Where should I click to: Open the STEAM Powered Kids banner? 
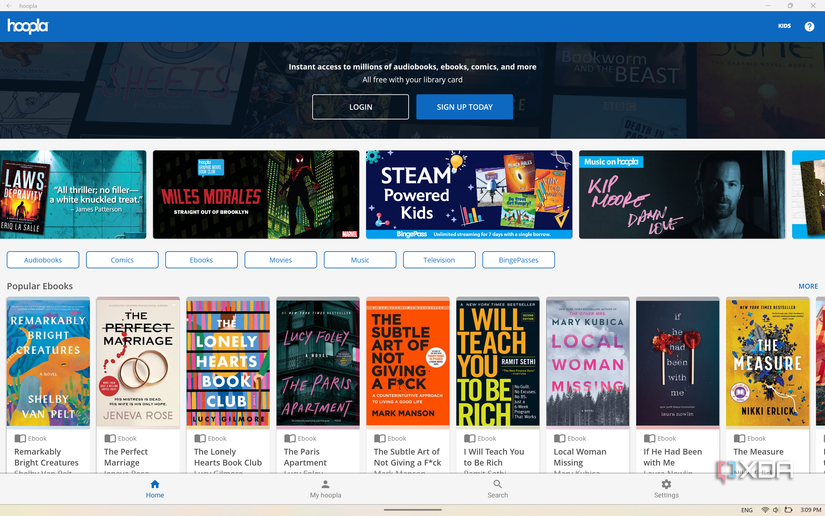tap(469, 195)
